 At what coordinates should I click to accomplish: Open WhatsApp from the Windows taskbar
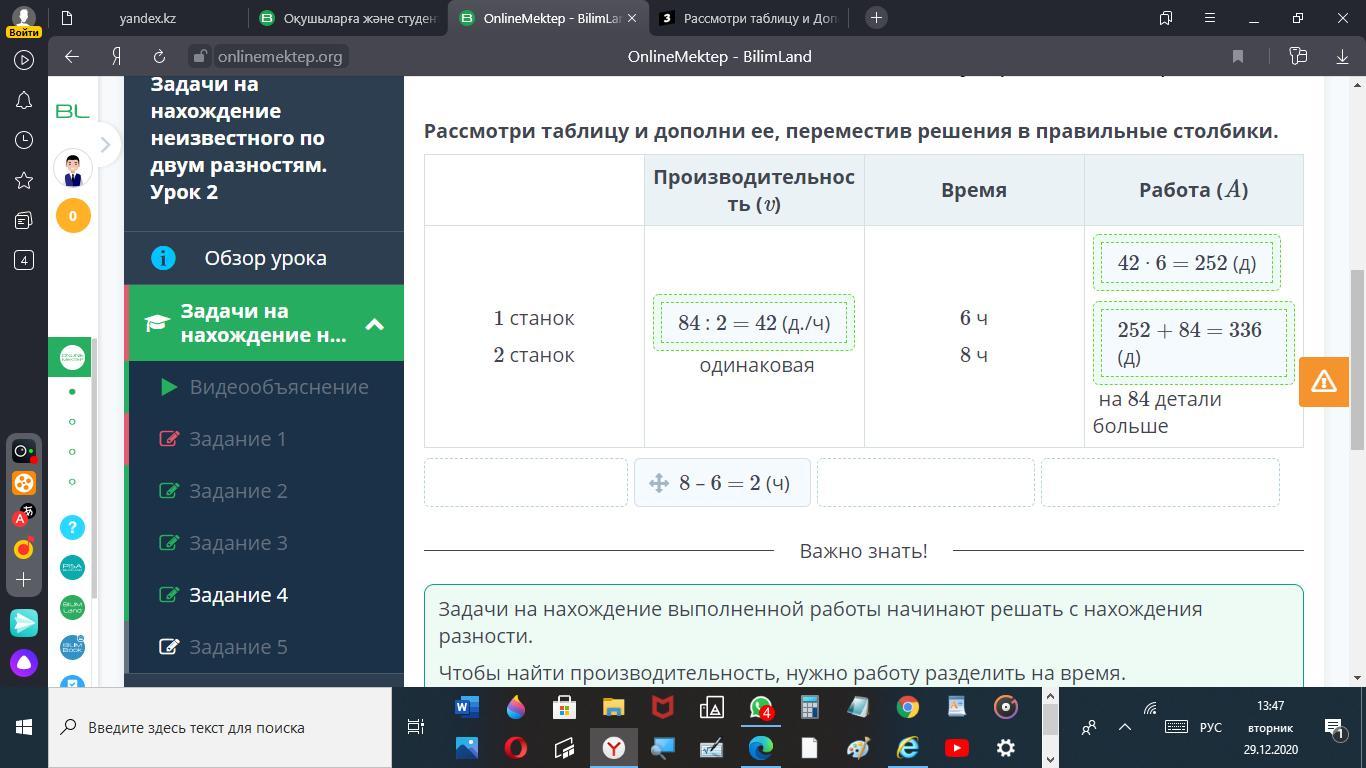[x=761, y=707]
